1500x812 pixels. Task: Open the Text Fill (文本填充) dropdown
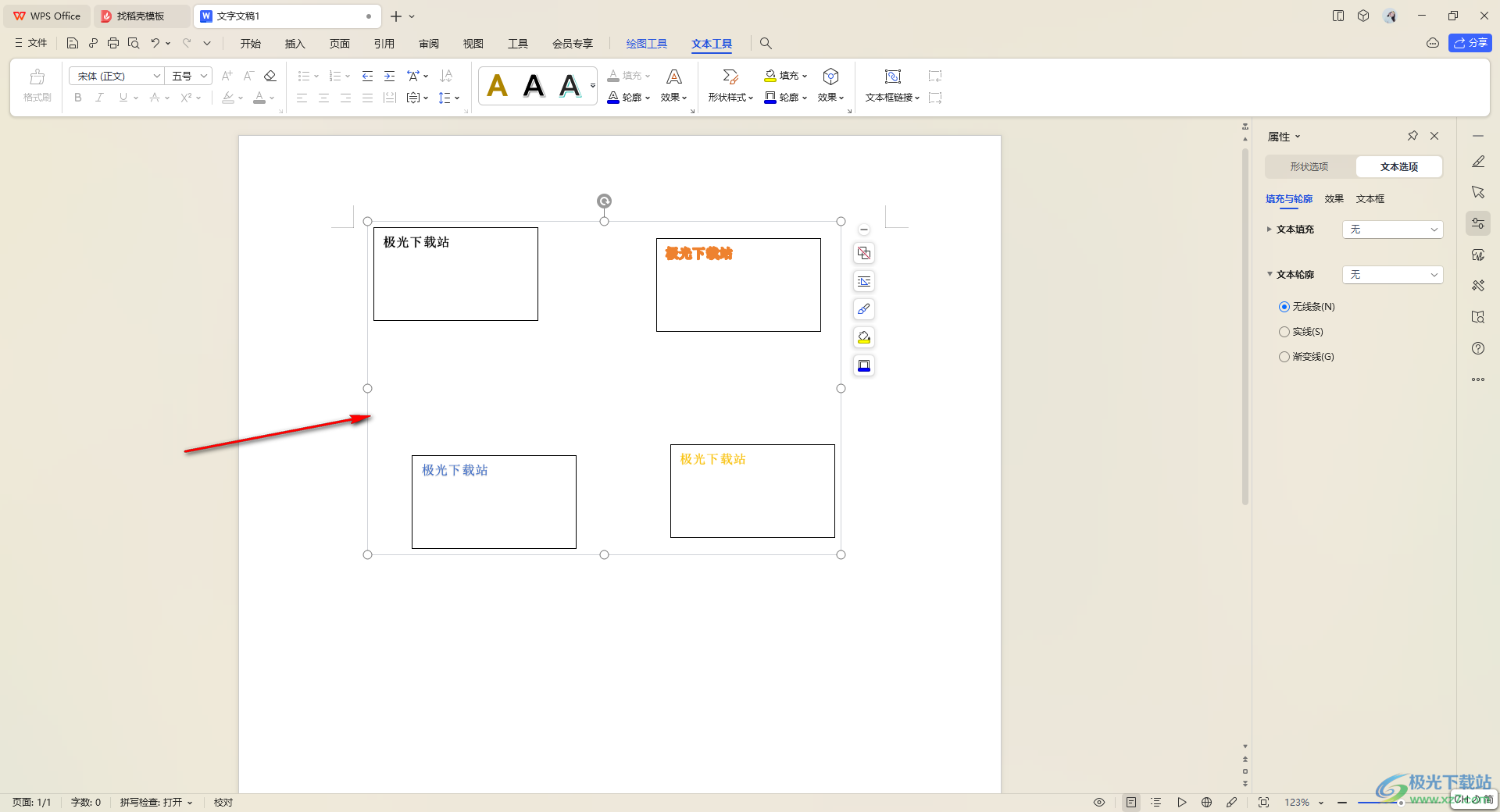pos(1392,230)
